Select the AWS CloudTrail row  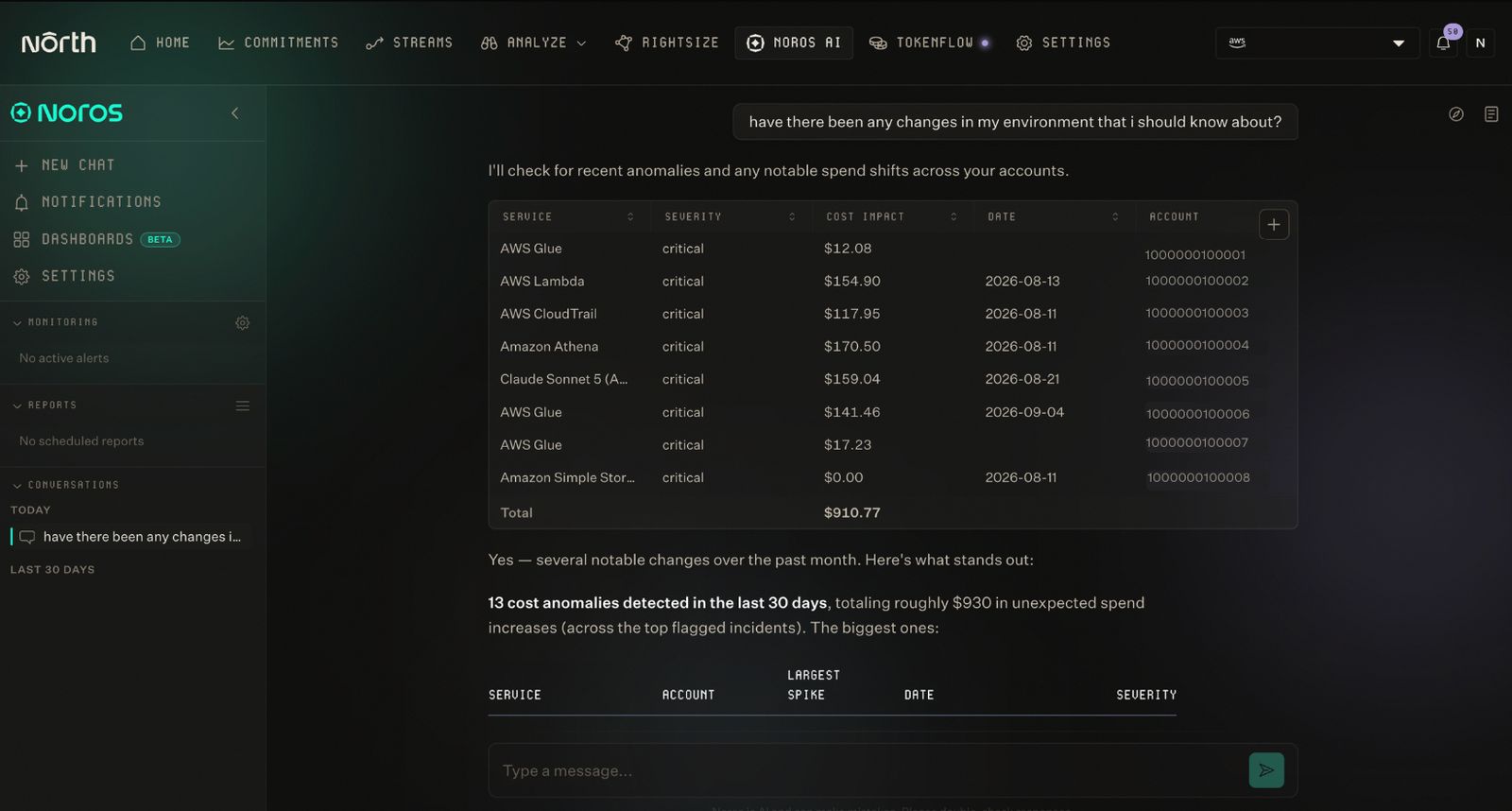[892, 314]
